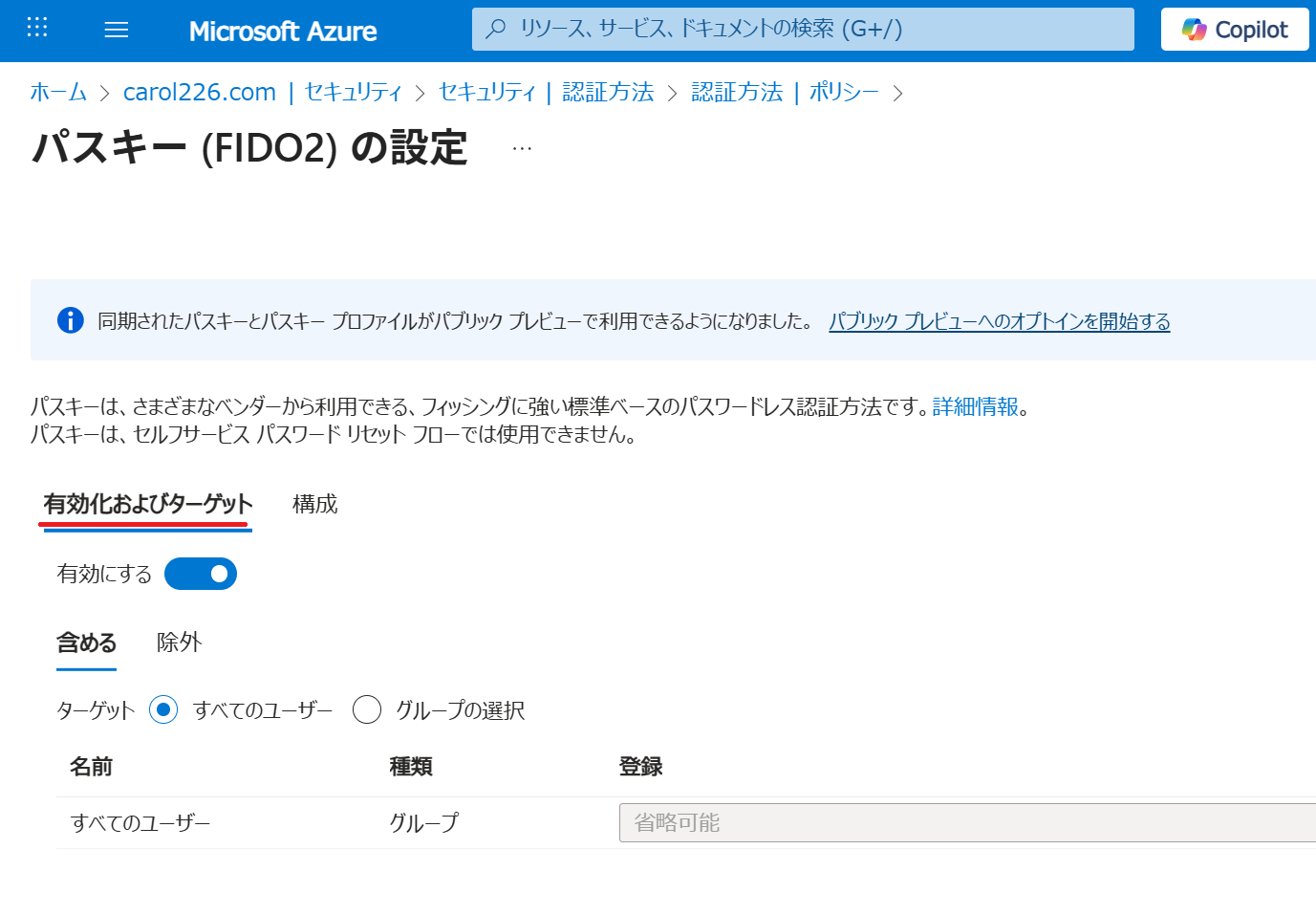Click the 登録 column header
The width and height of the screenshot is (1316, 915).
tap(640, 767)
